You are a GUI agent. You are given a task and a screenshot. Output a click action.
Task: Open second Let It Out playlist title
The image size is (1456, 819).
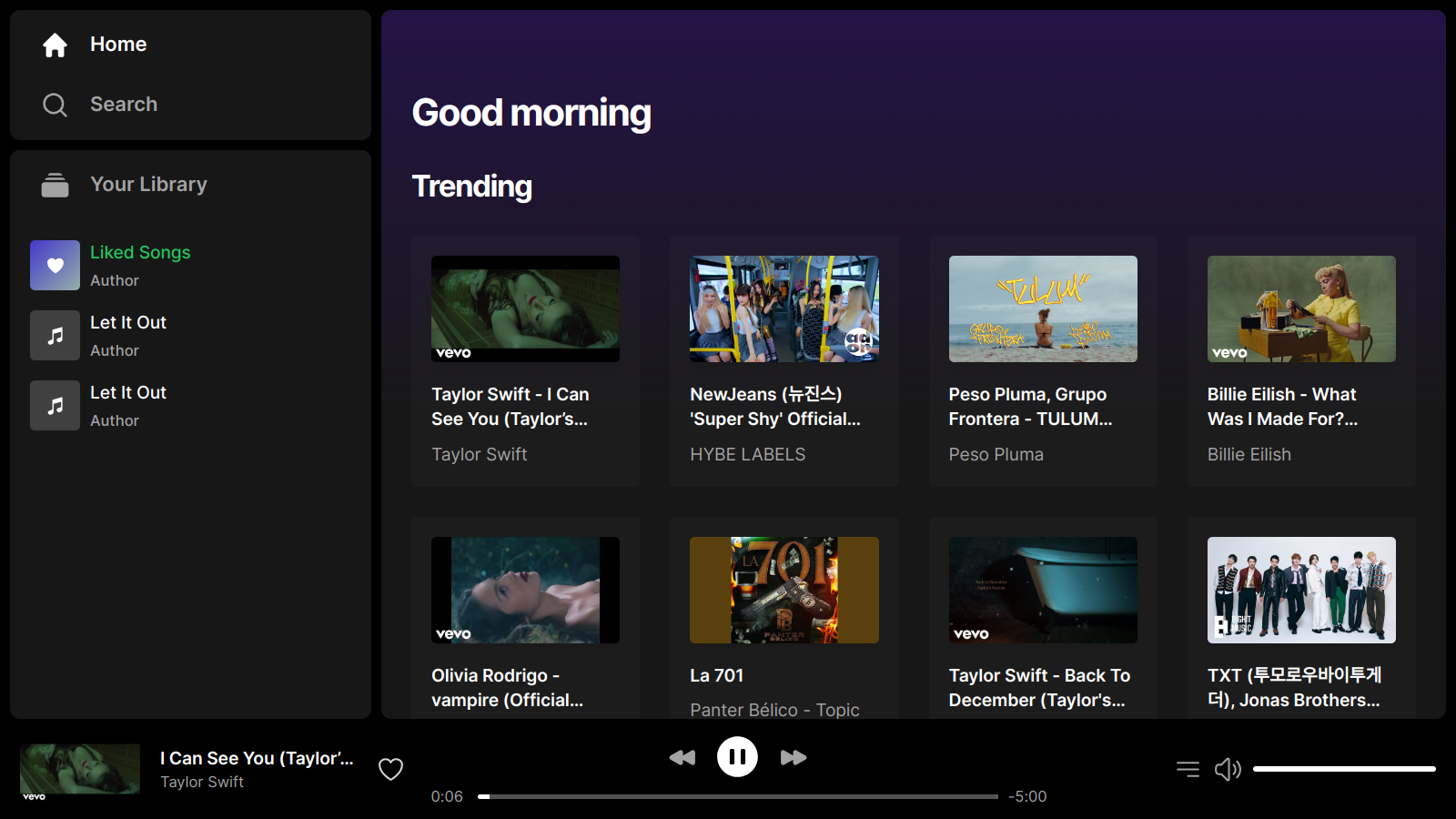click(x=128, y=392)
